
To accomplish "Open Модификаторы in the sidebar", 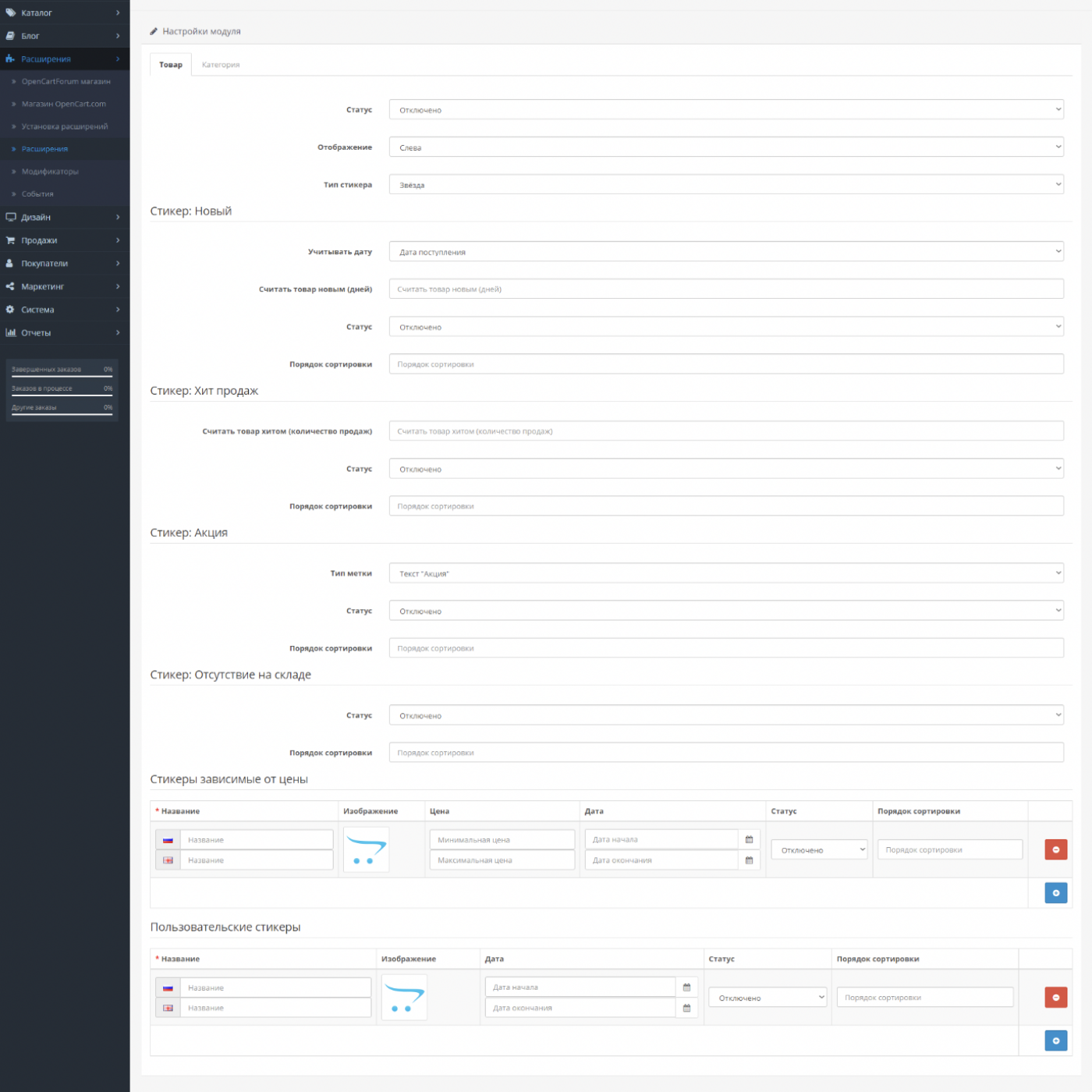I will 50,172.
